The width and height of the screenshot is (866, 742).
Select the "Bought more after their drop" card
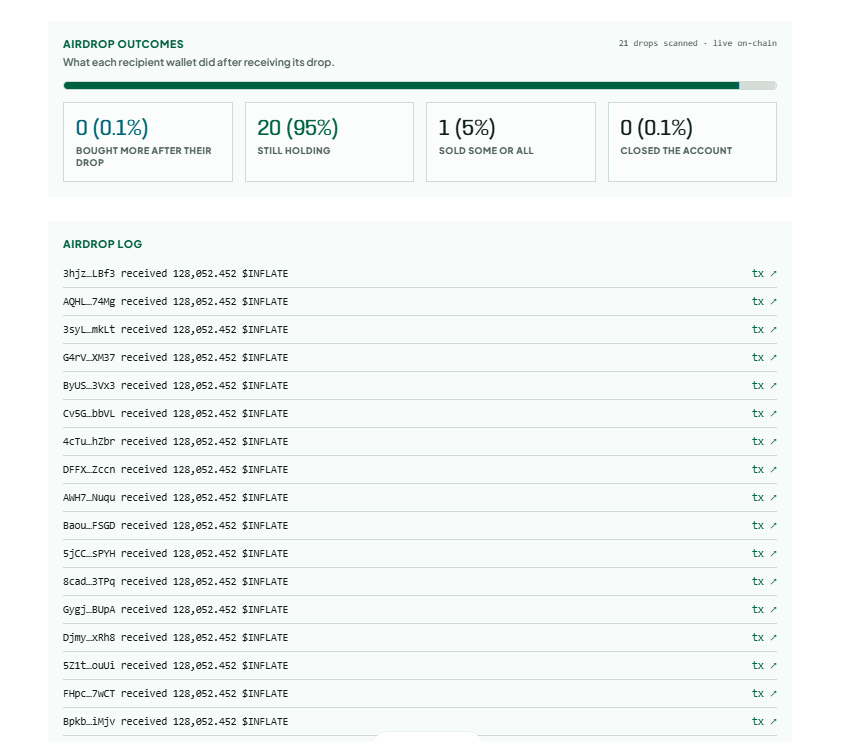148,142
